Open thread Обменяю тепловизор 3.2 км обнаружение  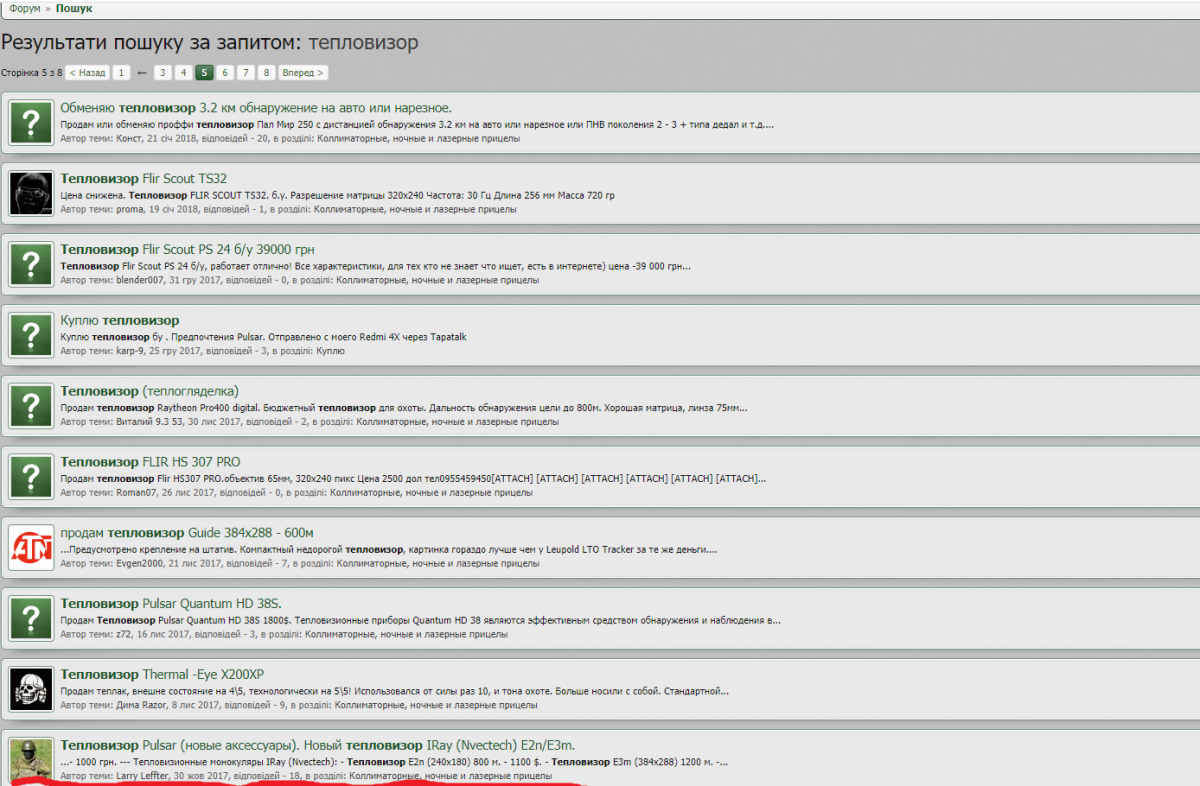click(256, 108)
